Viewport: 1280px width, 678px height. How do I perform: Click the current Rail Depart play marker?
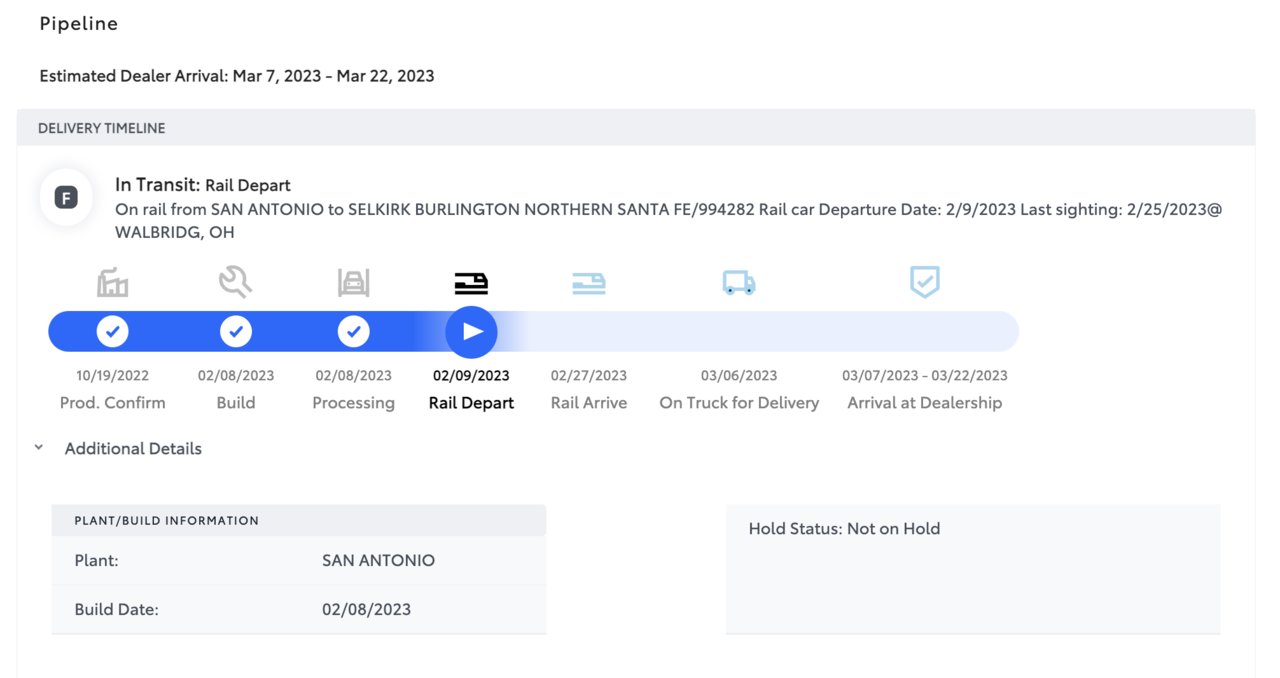(471, 331)
